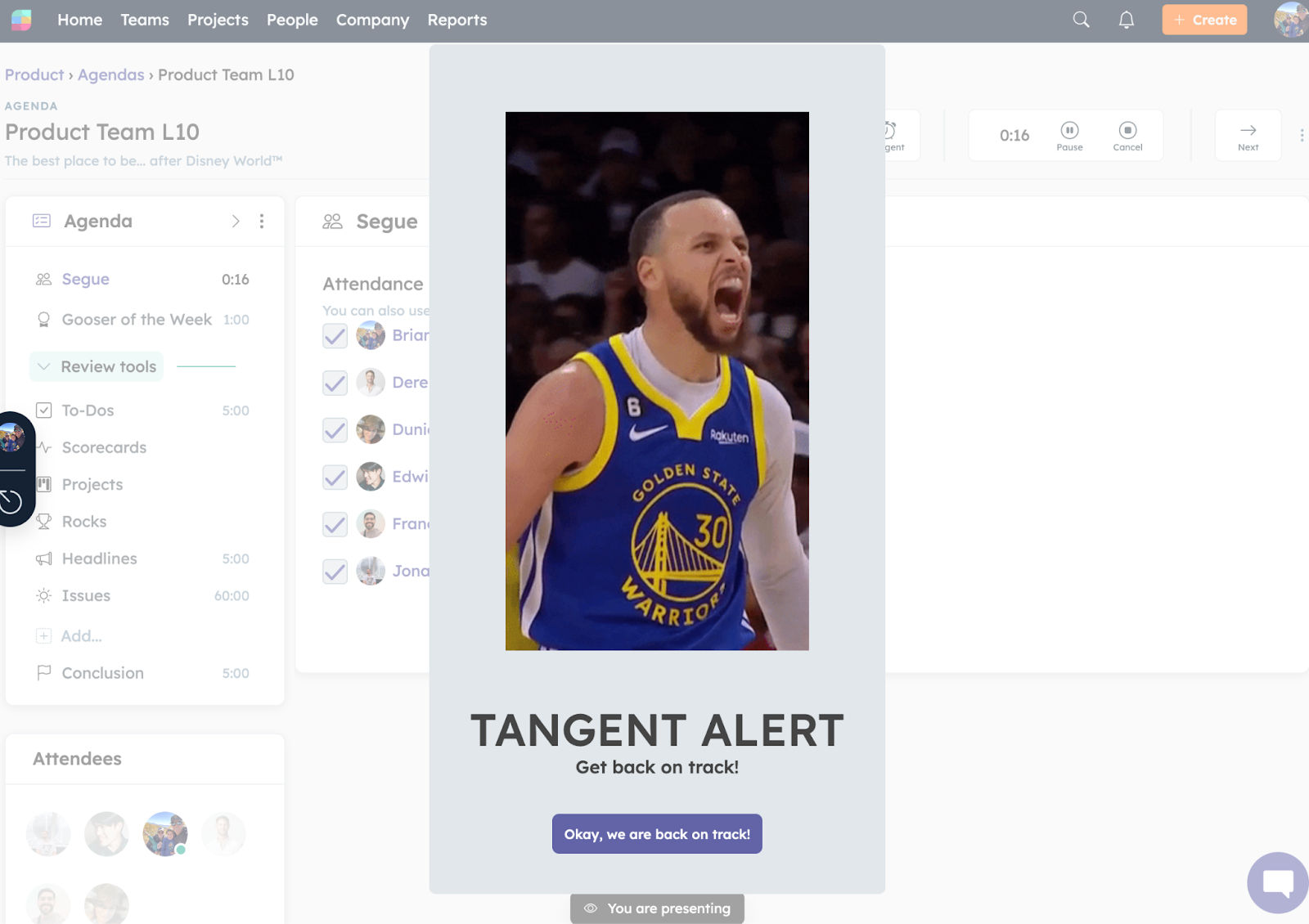Click the Issues sun icon
The height and width of the screenshot is (924, 1309).
point(44,595)
